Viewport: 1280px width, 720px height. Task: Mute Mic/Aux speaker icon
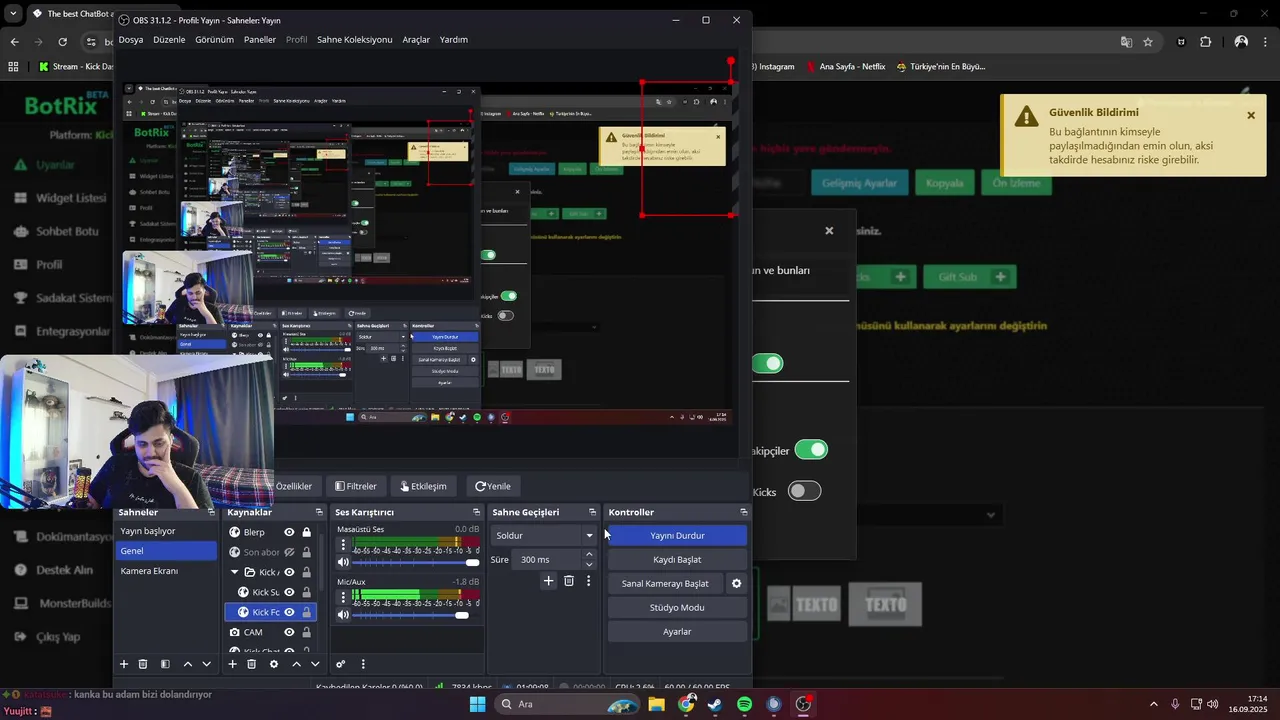tap(343, 615)
